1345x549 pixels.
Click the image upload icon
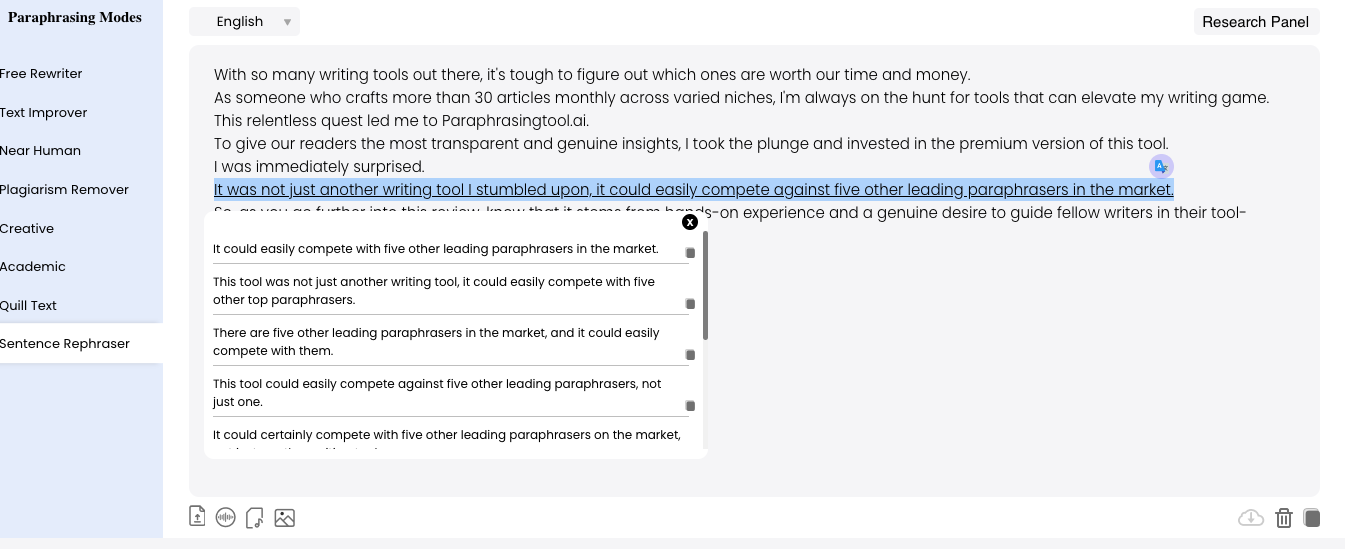(x=285, y=517)
